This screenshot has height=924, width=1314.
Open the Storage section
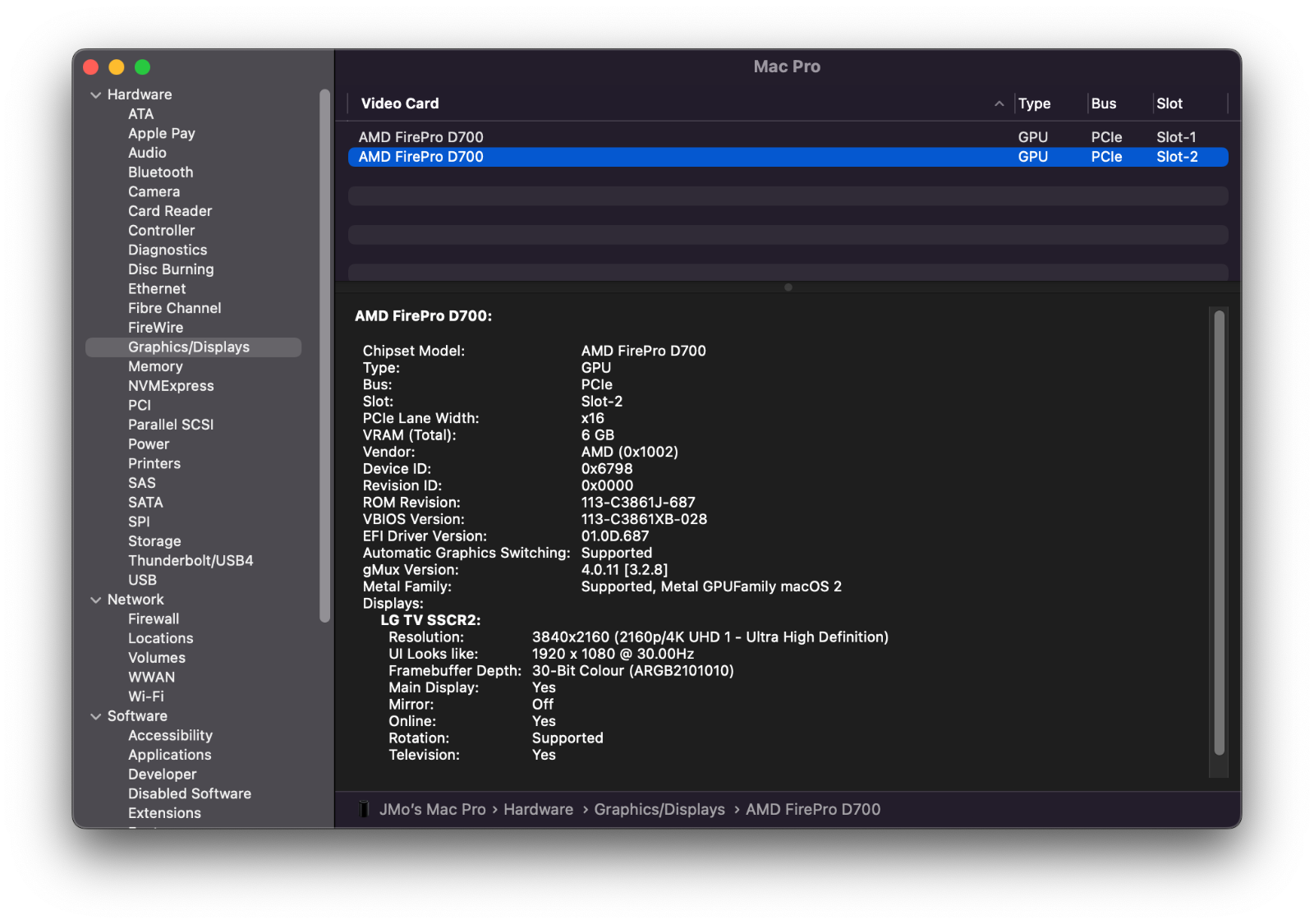pyautogui.click(x=154, y=541)
